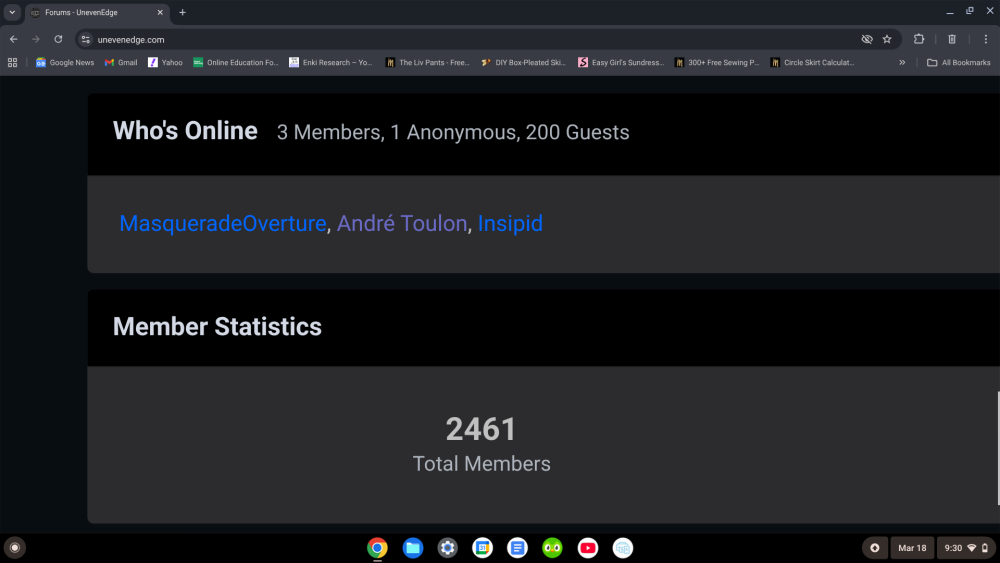Screen dimensions: 1000x563
Task: Expand the hidden bookmarks chevron
Action: pos(902,62)
